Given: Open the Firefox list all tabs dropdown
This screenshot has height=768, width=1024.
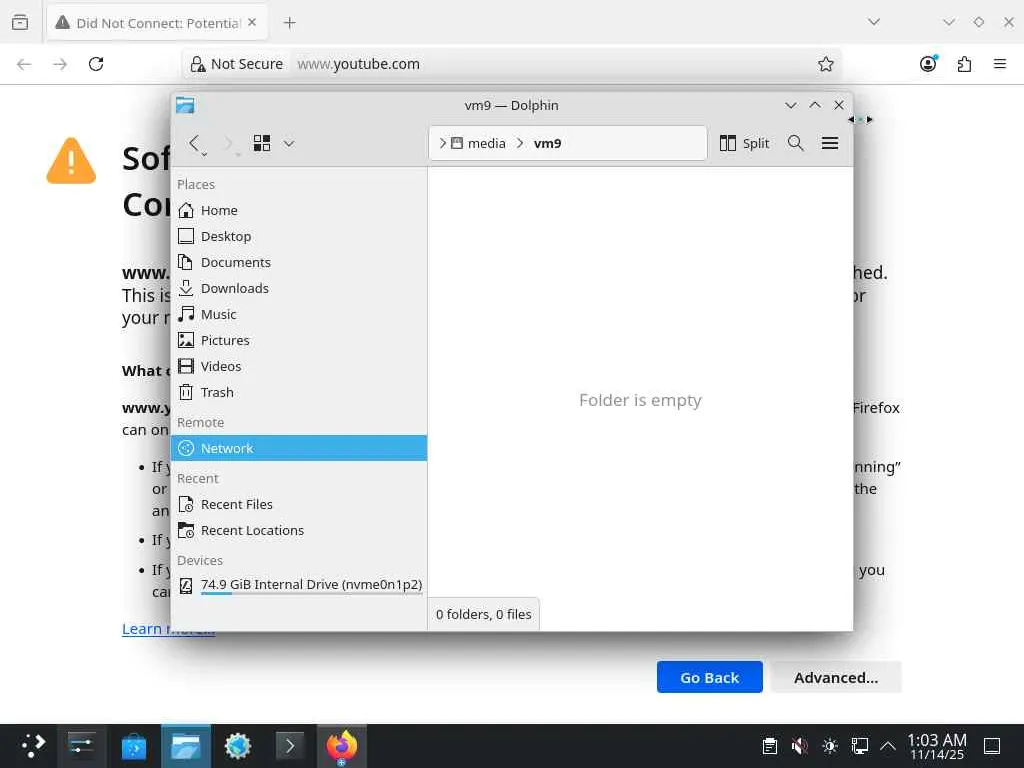Looking at the screenshot, I should [874, 22].
